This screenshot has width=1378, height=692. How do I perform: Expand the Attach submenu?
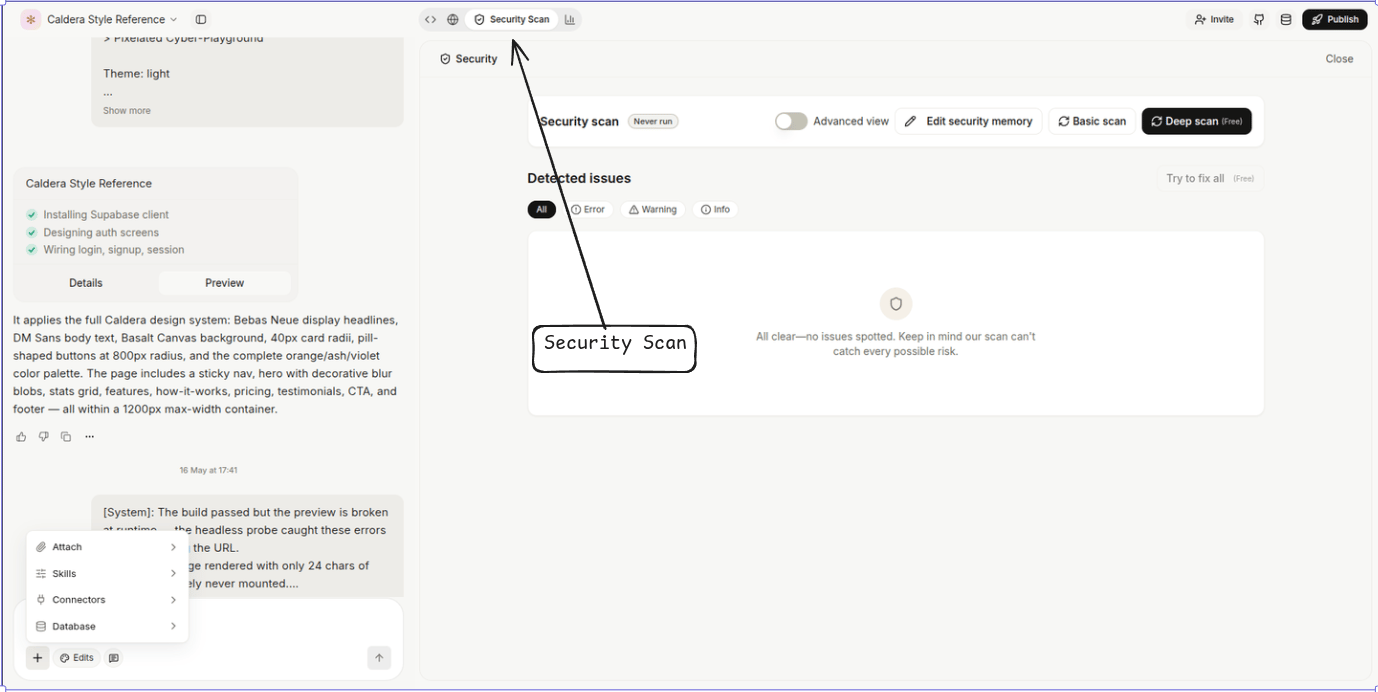tap(107, 547)
